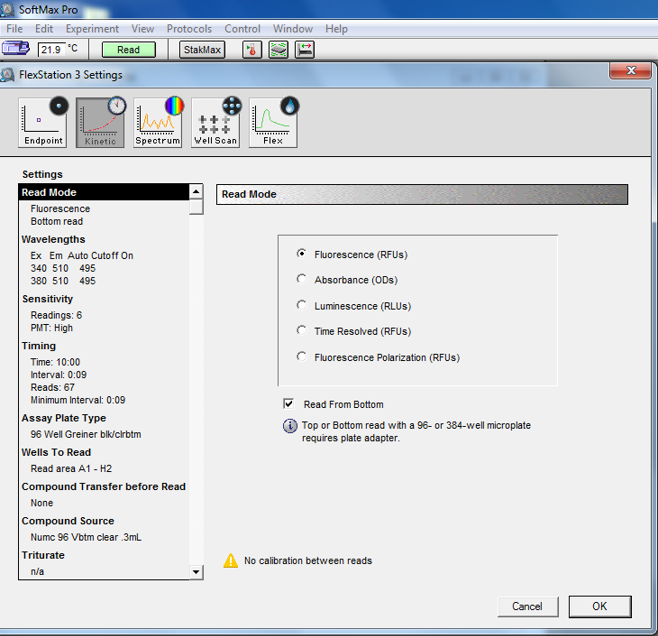Image resolution: width=658 pixels, height=636 pixels.
Task: Open the Window menu
Action: coord(293,29)
